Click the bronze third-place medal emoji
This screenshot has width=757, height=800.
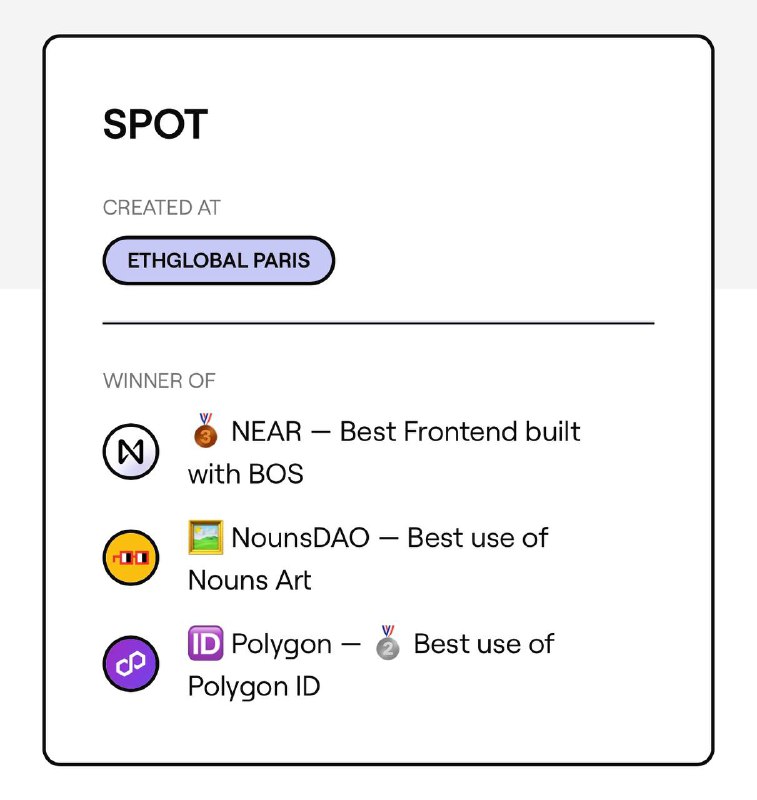coord(205,431)
